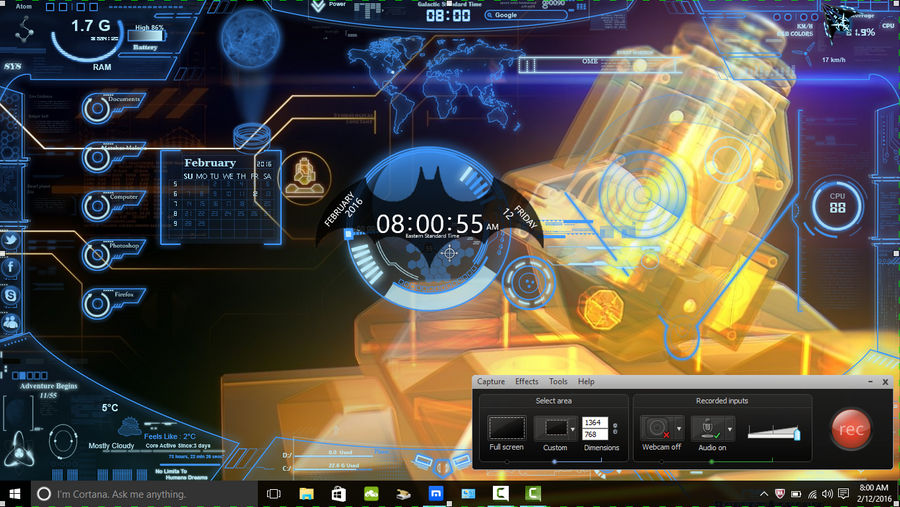This screenshot has height=507, width=900.
Task: Edit the 768 height dimension field
Action: [x=594, y=434]
